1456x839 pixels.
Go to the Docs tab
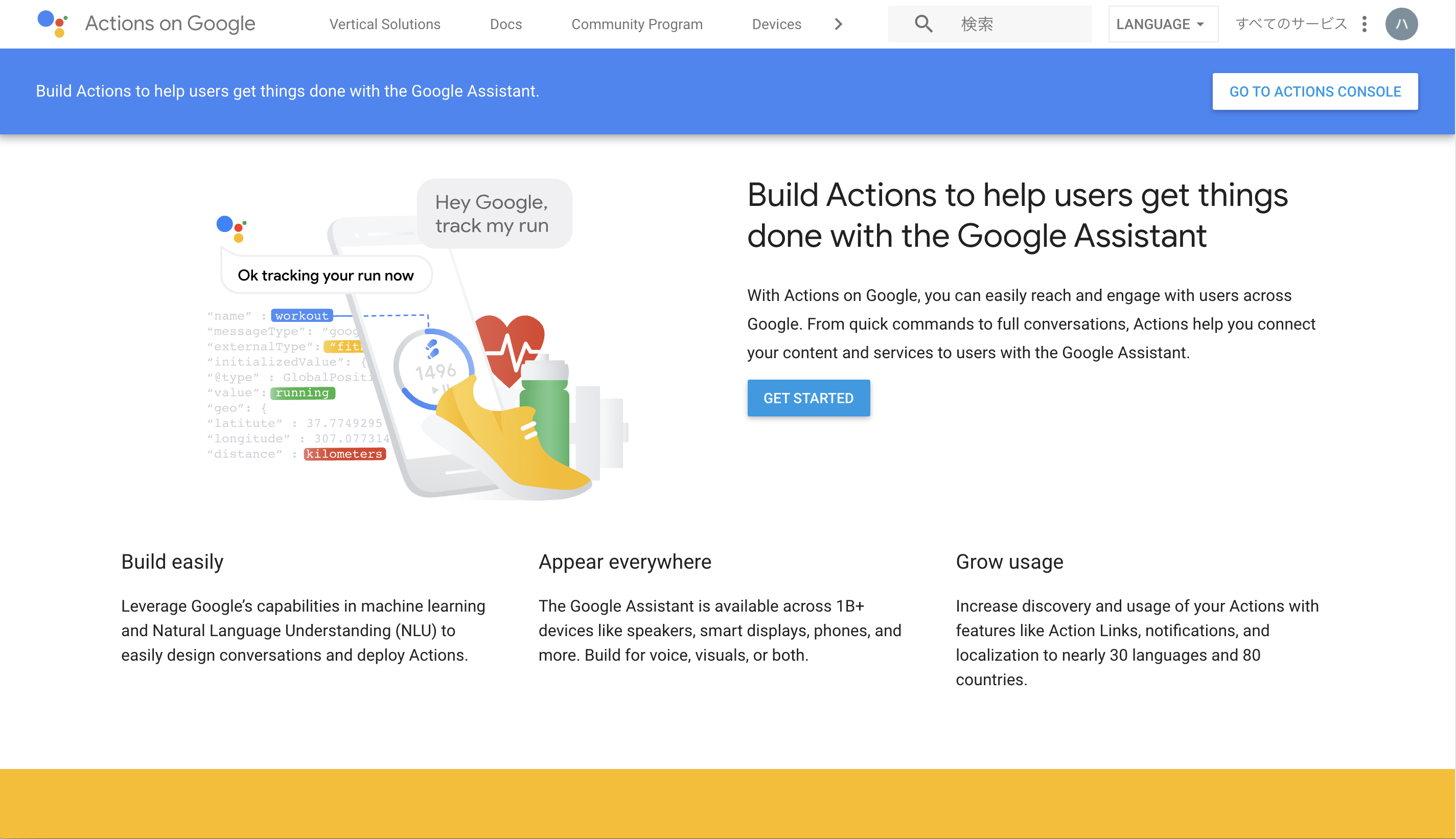(x=506, y=24)
